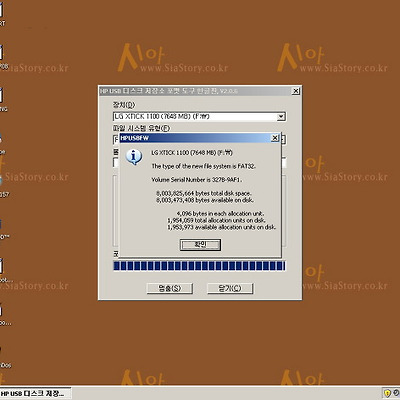
Task: Click the HPUSBFW dialog title bar
Action: pyautogui.click(x=200, y=138)
